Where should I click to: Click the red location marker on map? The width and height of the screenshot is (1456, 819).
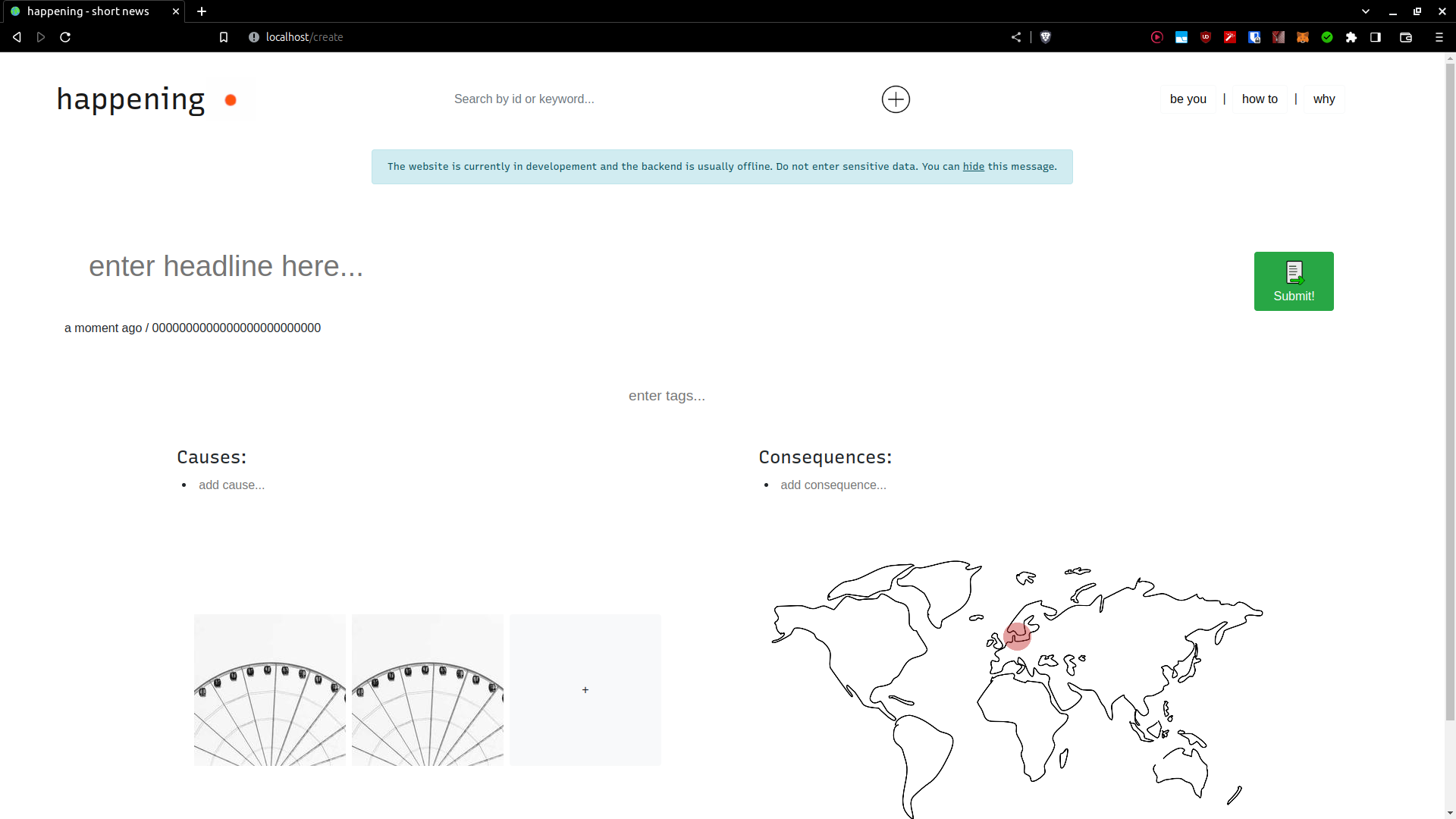(x=1017, y=636)
